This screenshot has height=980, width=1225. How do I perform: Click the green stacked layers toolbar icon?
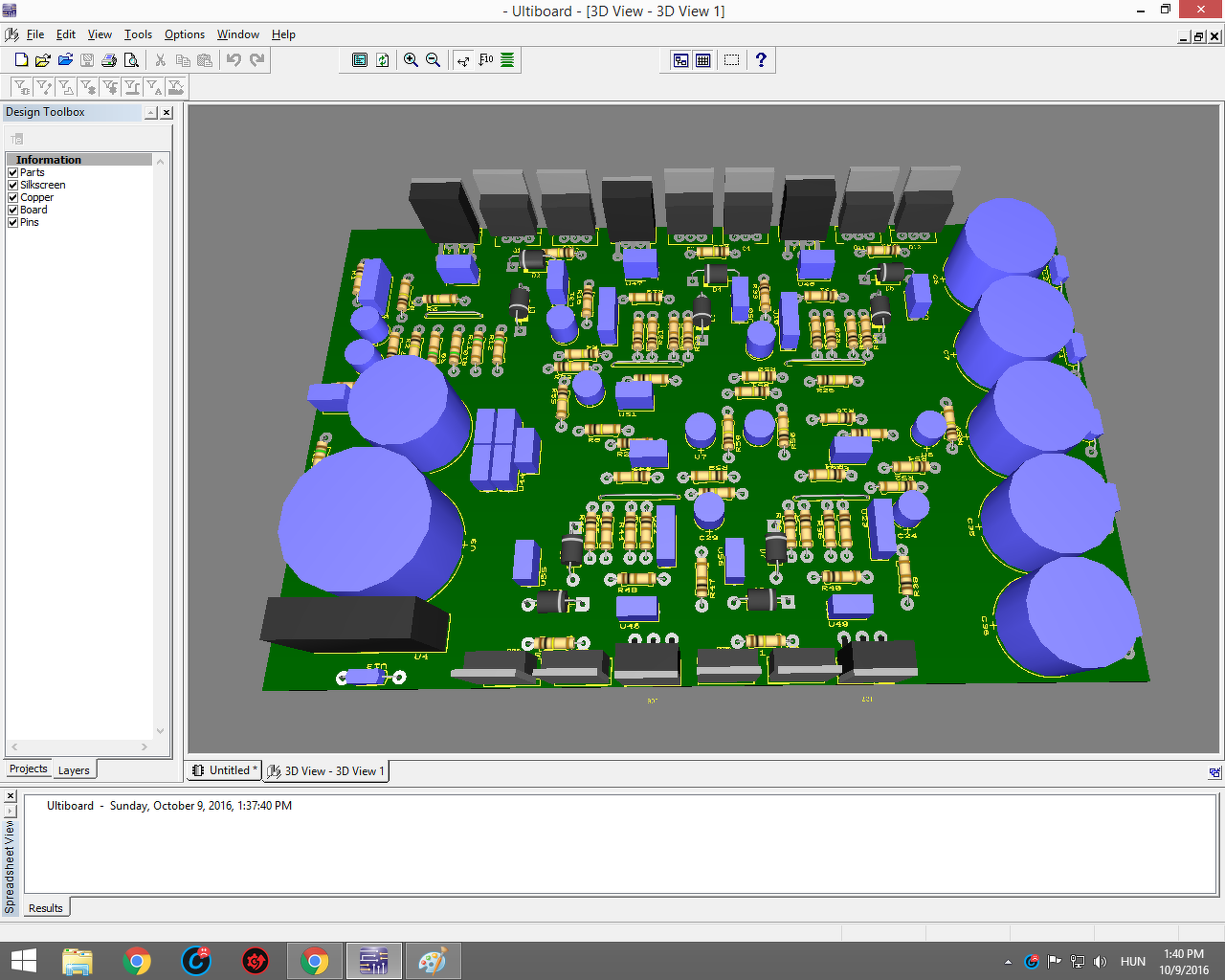pos(507,60)
